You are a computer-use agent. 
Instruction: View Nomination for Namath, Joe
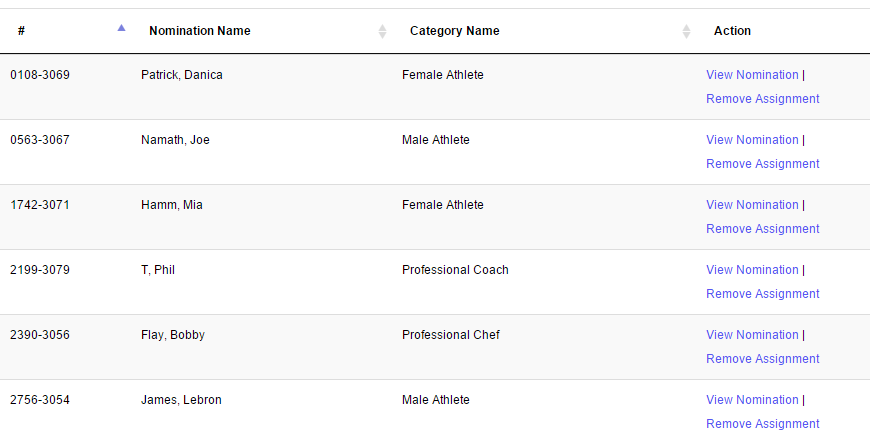pos(752,140)
